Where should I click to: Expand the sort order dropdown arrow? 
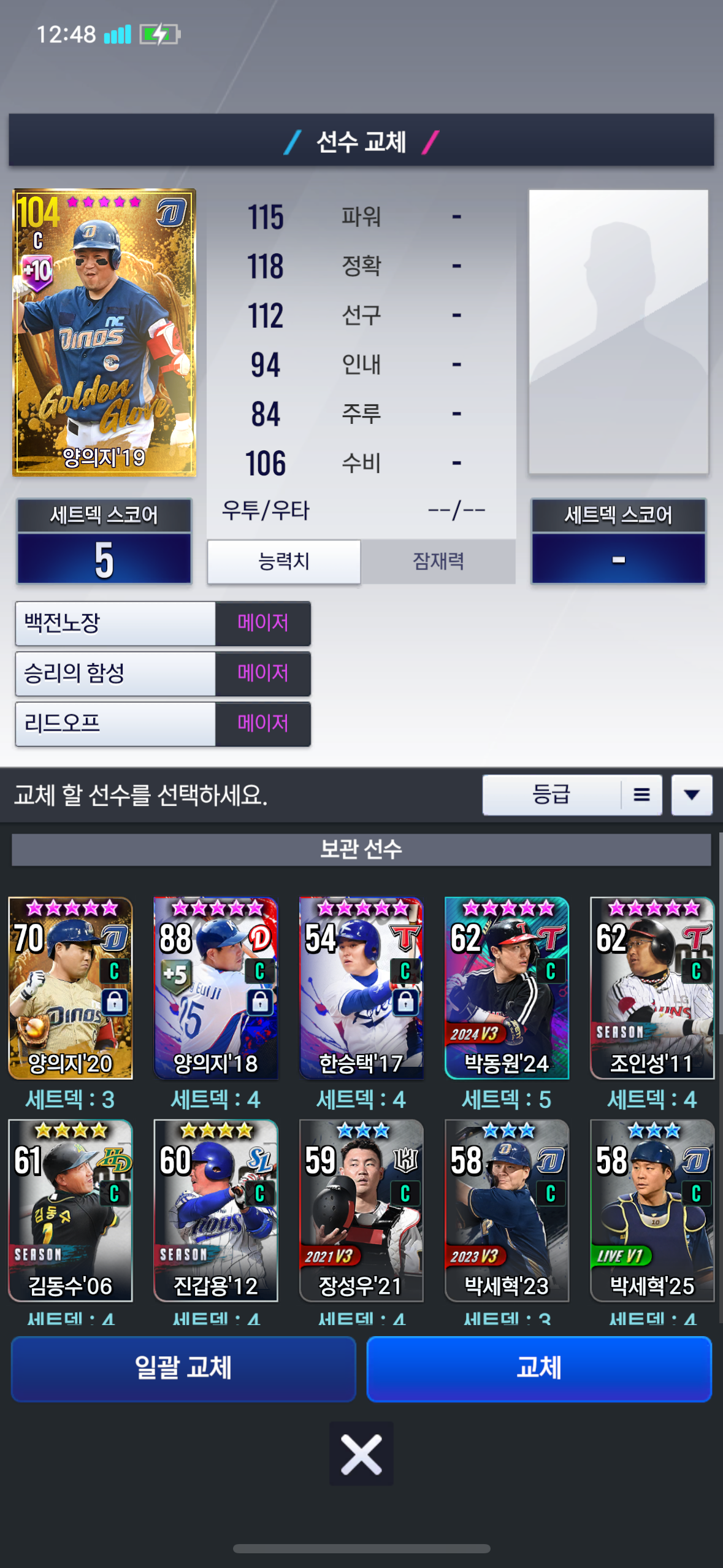(692, 795)
